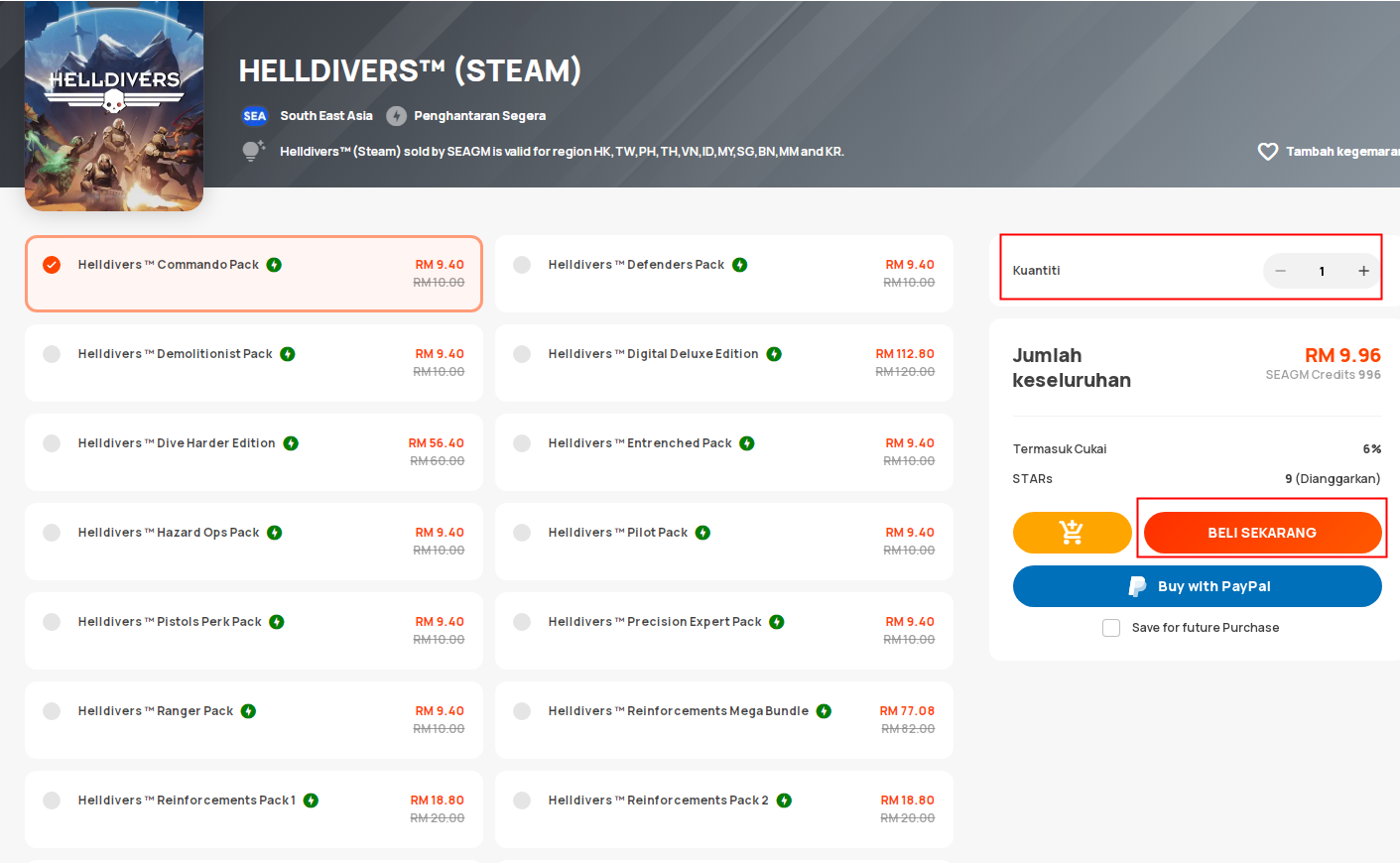Click the instant delivery icon next to Reinforcements Pack 2
Viewport: 1400px width, 863px height.
click(x=784, y=801)
